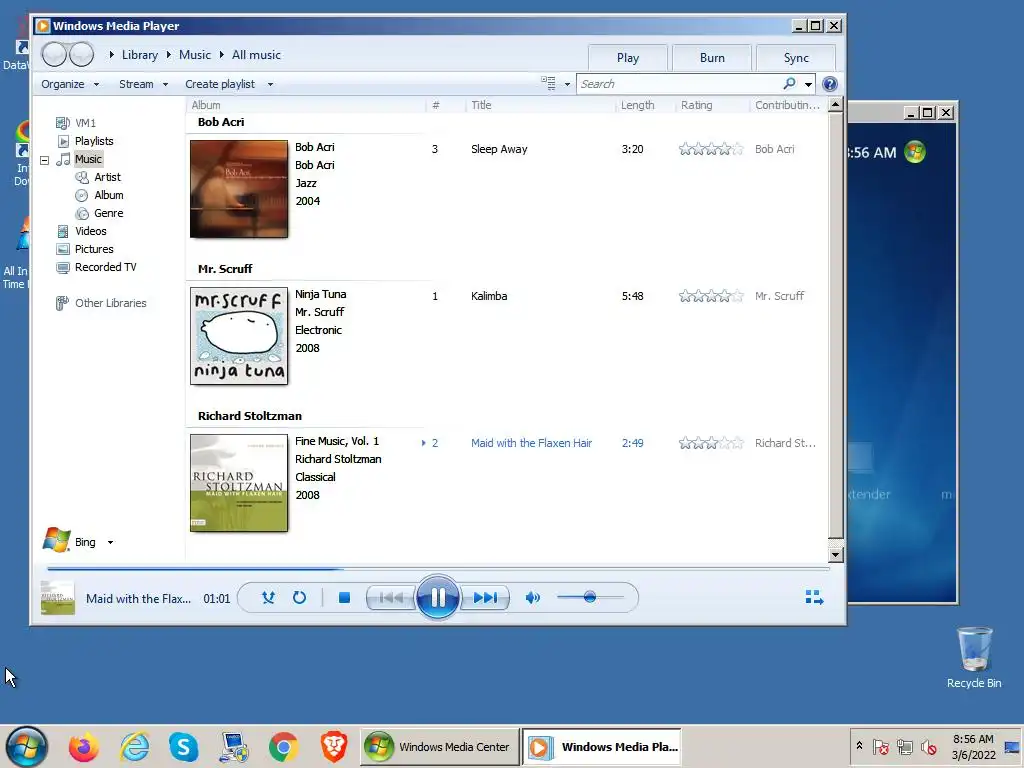This screenshot has height=768, width=1024.
Task: Open the Genre view
Action: (108, 213)
